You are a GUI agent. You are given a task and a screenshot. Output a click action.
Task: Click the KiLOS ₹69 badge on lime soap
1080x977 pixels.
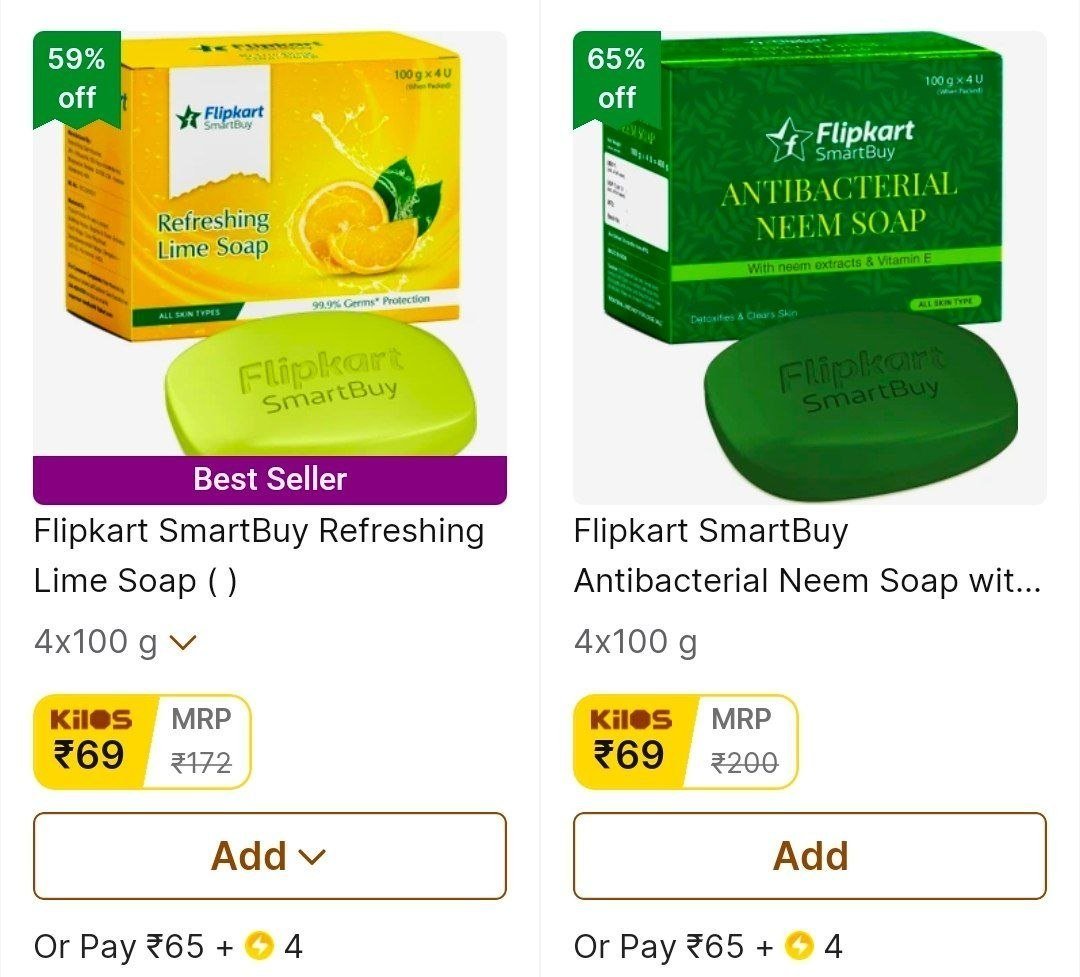click(92, 740)
